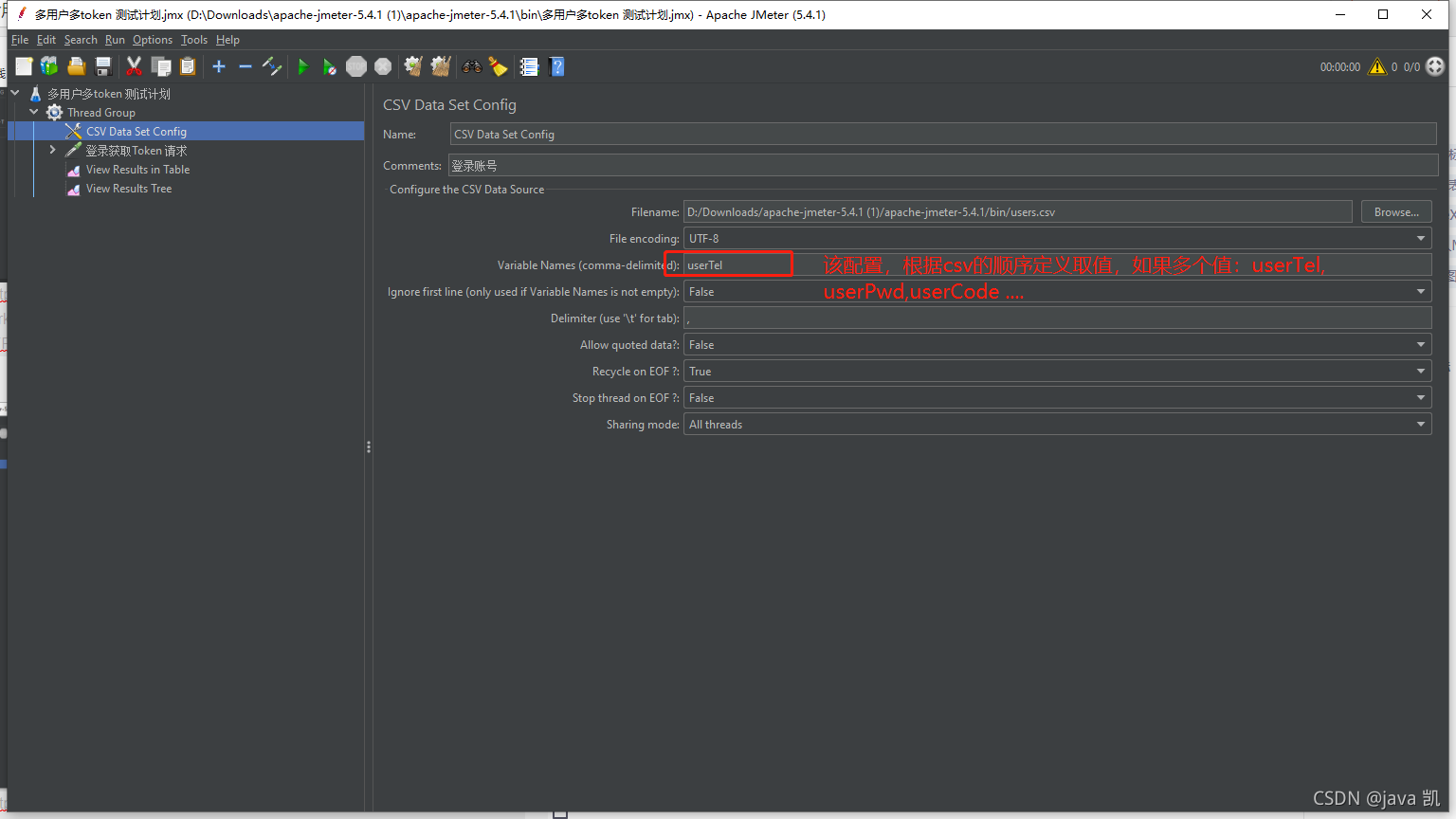This screenshot has width=1456, height=819.
Task: Click the Shutdown threads icon
Action: (383, 66)
